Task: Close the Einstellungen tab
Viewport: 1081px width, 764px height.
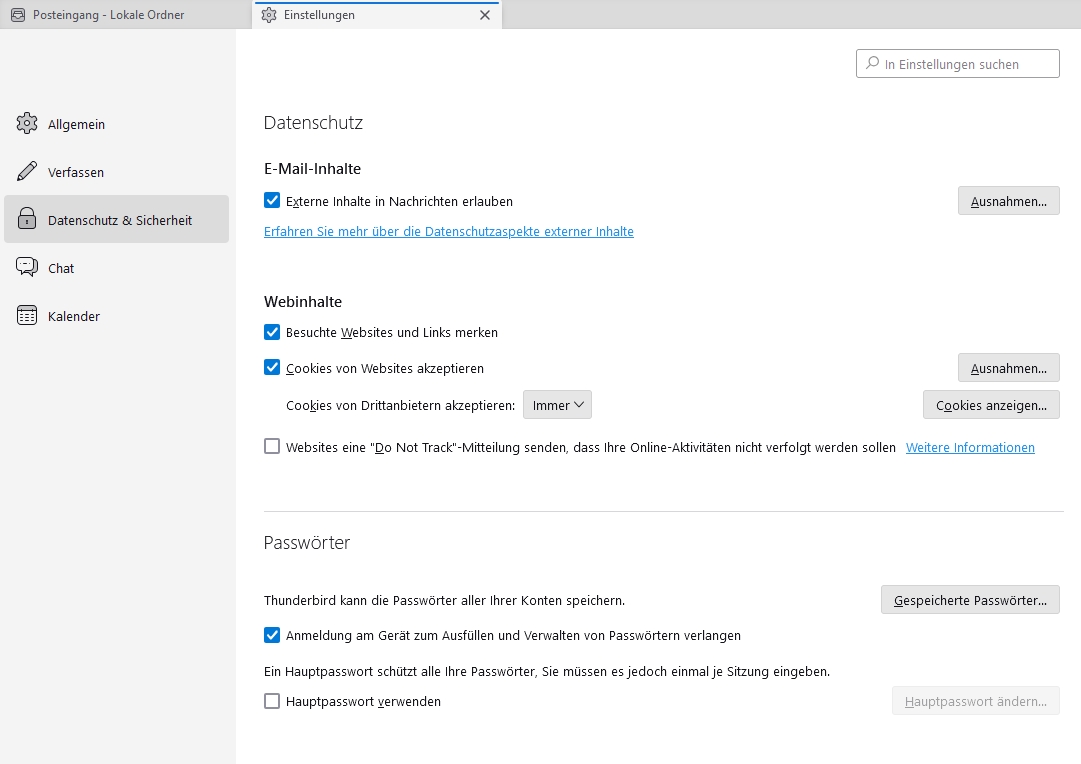Action: 485,15
